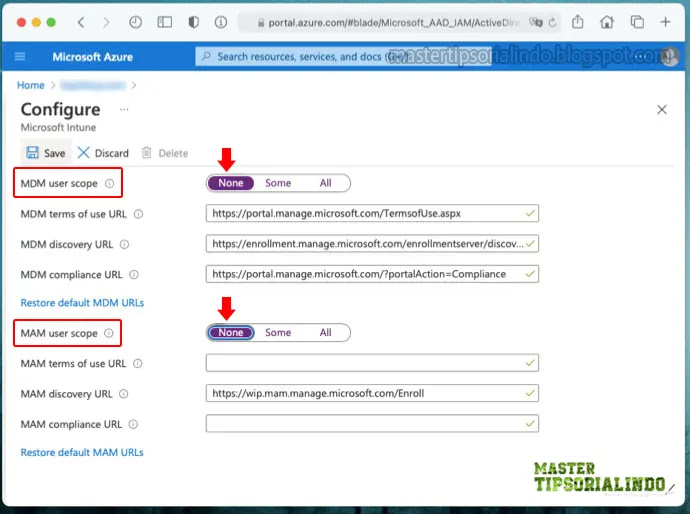Click the empty MAM compliance URL field
This screenshot has height=514, width=690.
point(372,424)
